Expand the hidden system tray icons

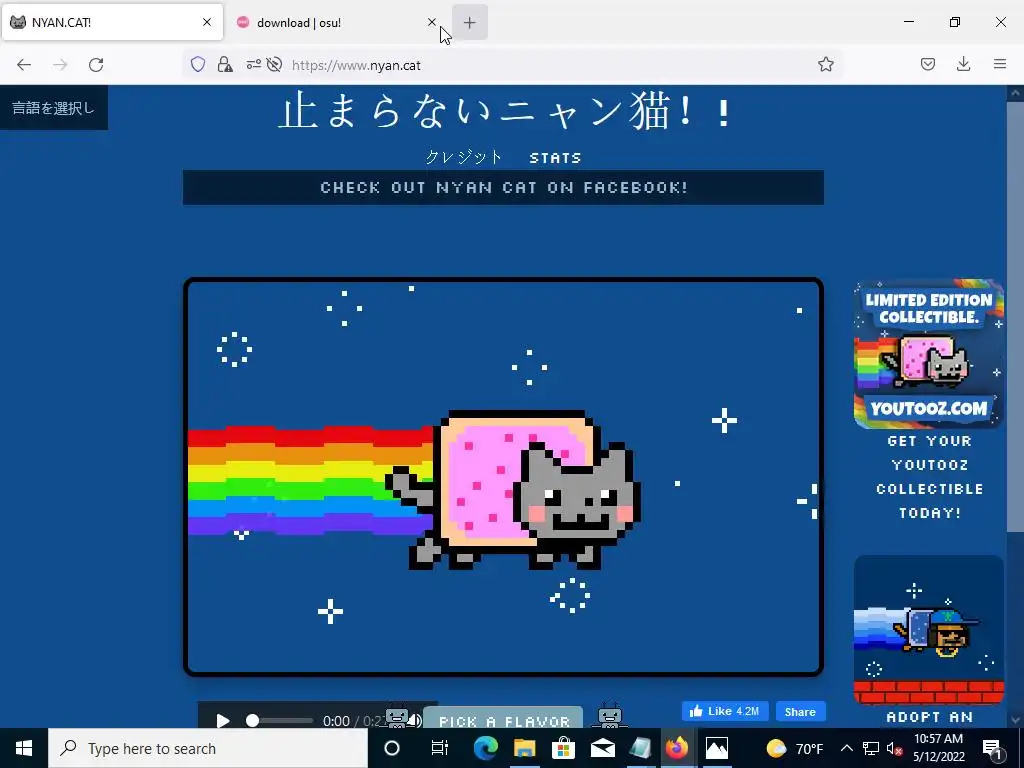pos(846,748)
